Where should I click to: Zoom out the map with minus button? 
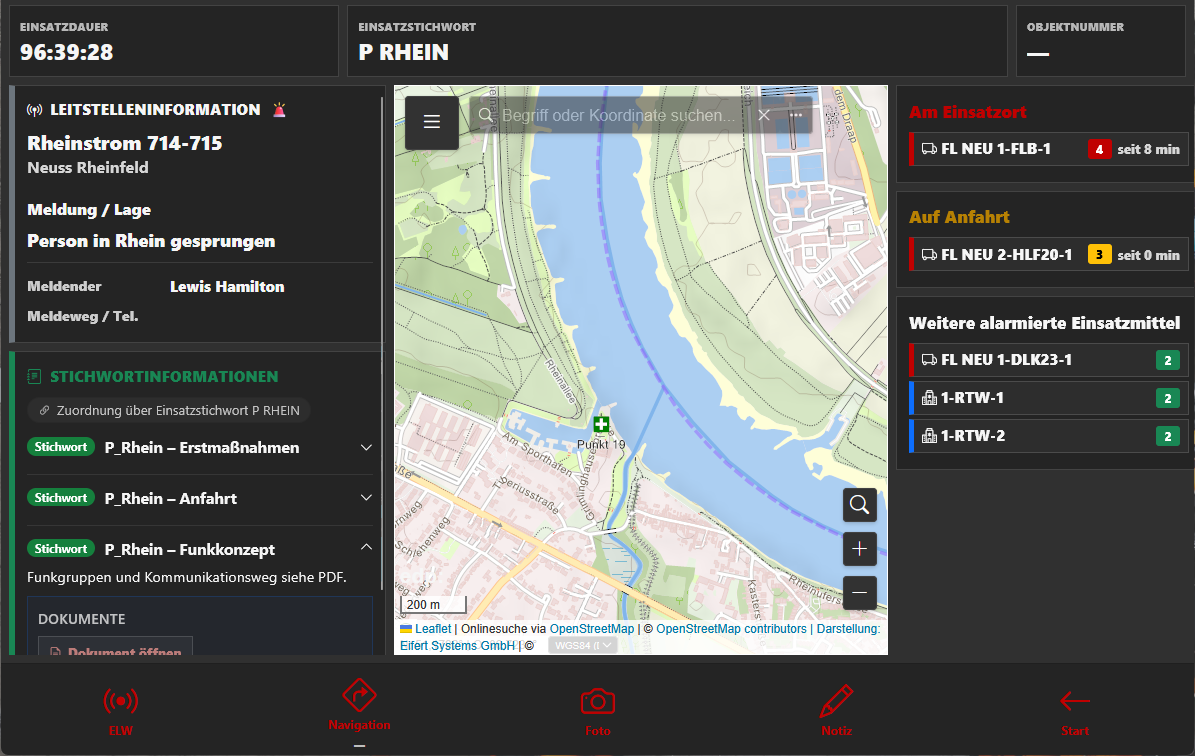coord(859,593)
